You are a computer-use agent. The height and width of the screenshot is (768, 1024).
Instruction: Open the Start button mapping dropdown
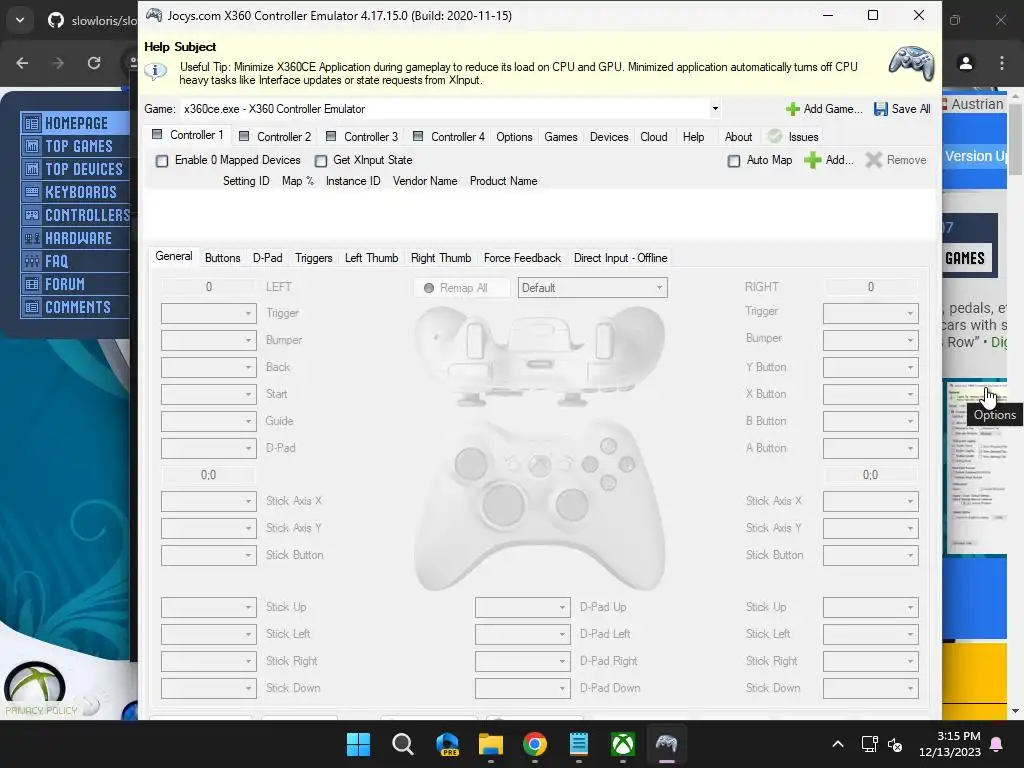coord(208,394)
